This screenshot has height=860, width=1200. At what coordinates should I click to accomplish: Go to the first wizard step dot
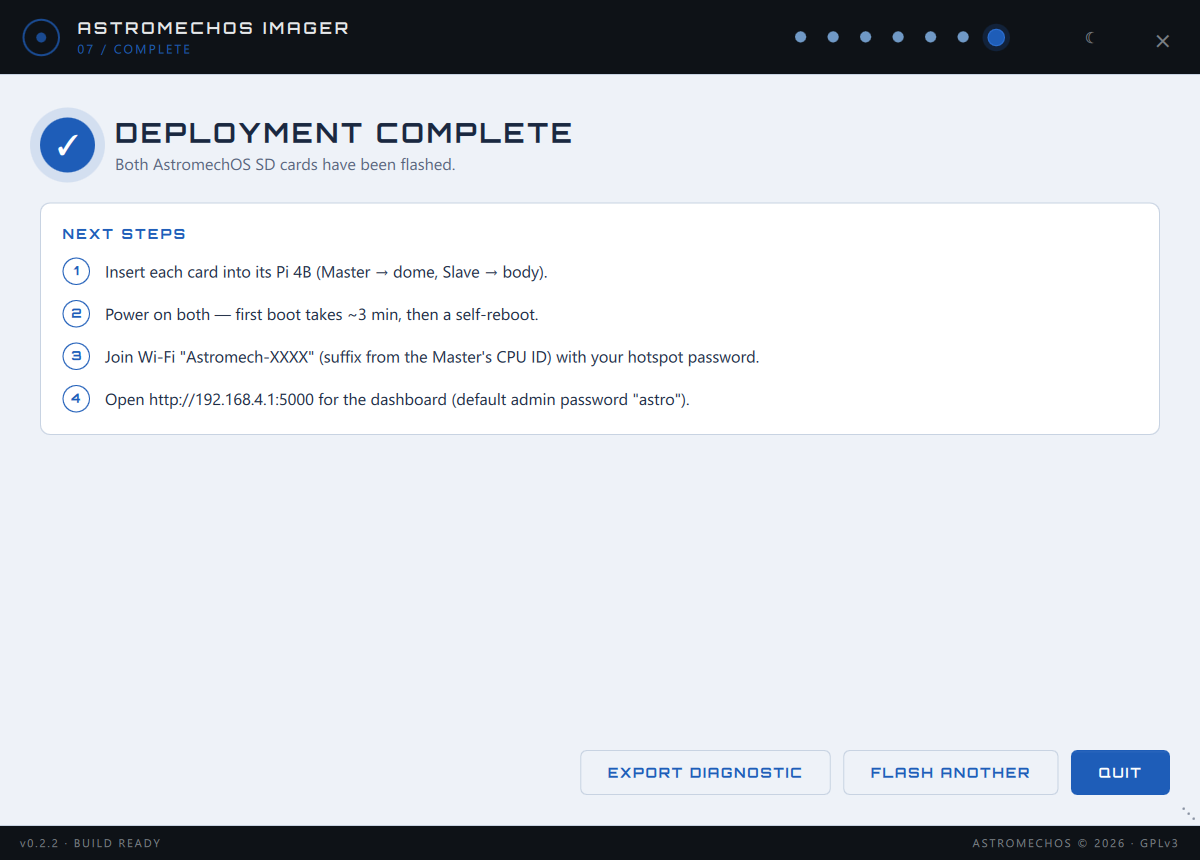pos(800,37)
